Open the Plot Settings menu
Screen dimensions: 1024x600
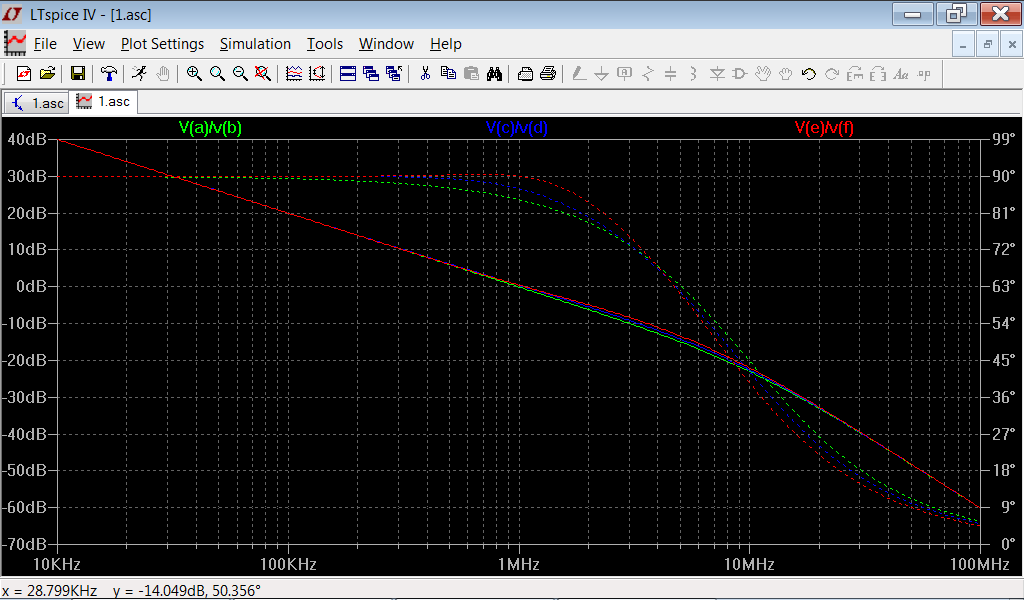point(162,44)
